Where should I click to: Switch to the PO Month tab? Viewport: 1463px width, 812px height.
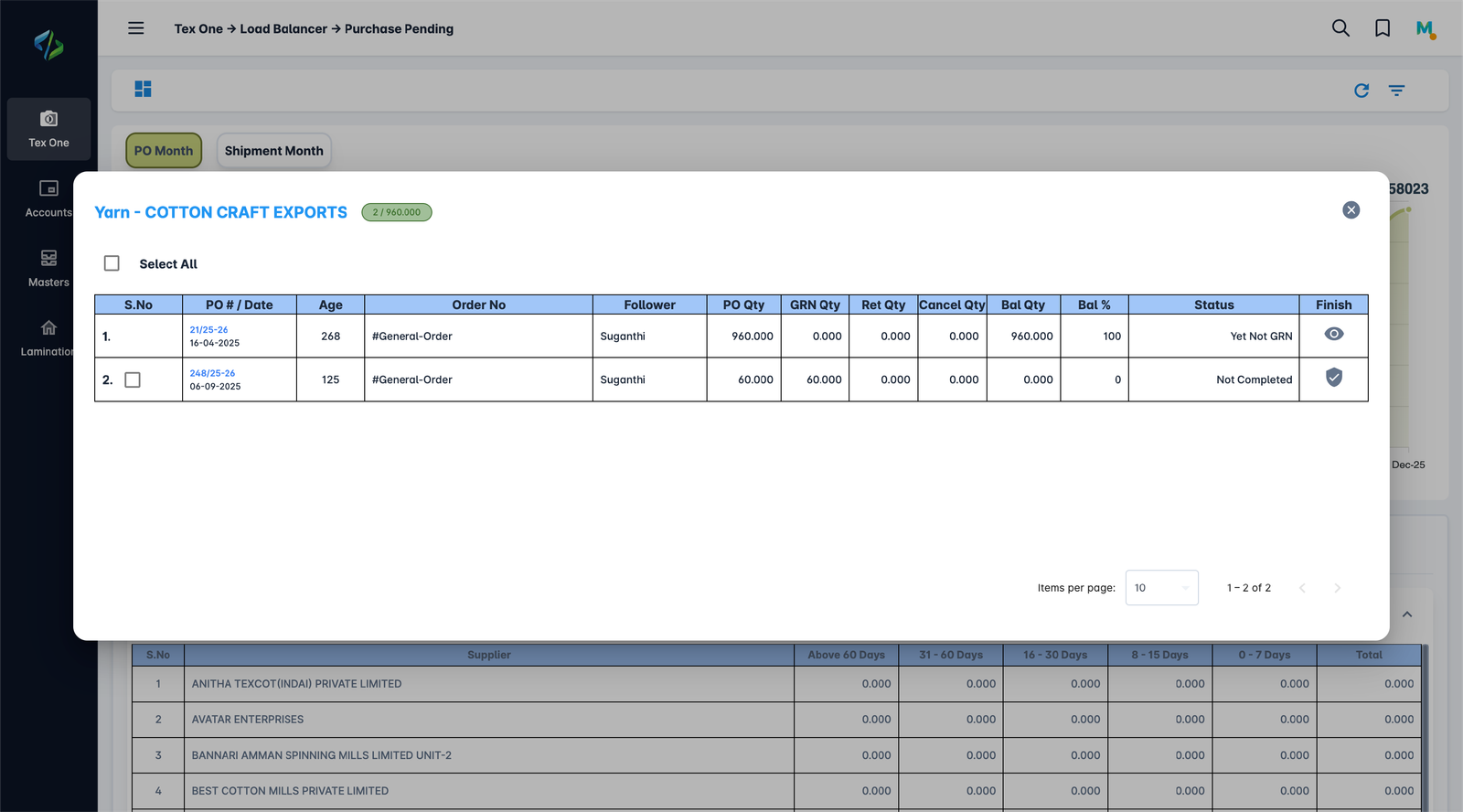(164, 151)
